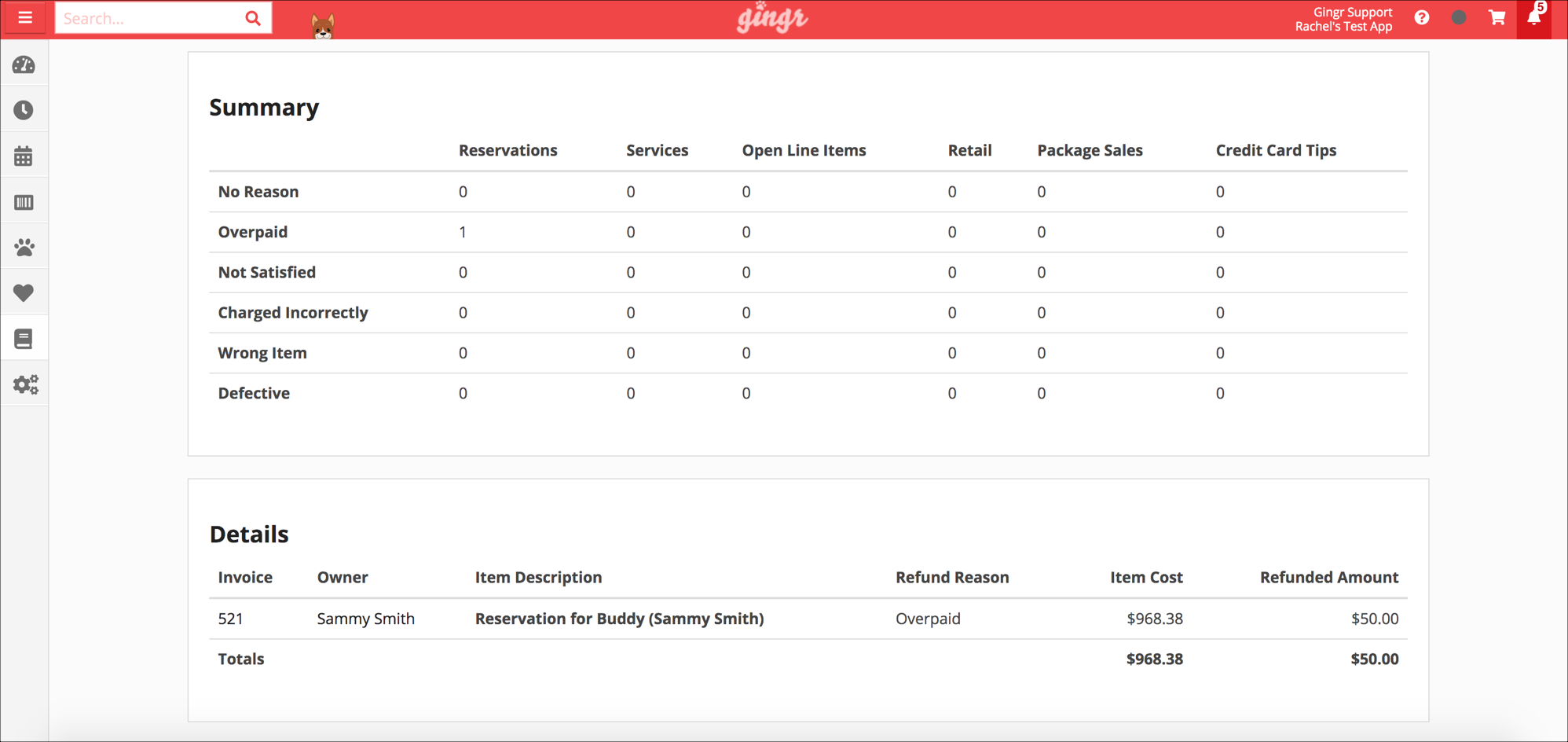Screen dimensions: 1568x742
Task: Click the Totals row label
Action: tap(240, 659)
